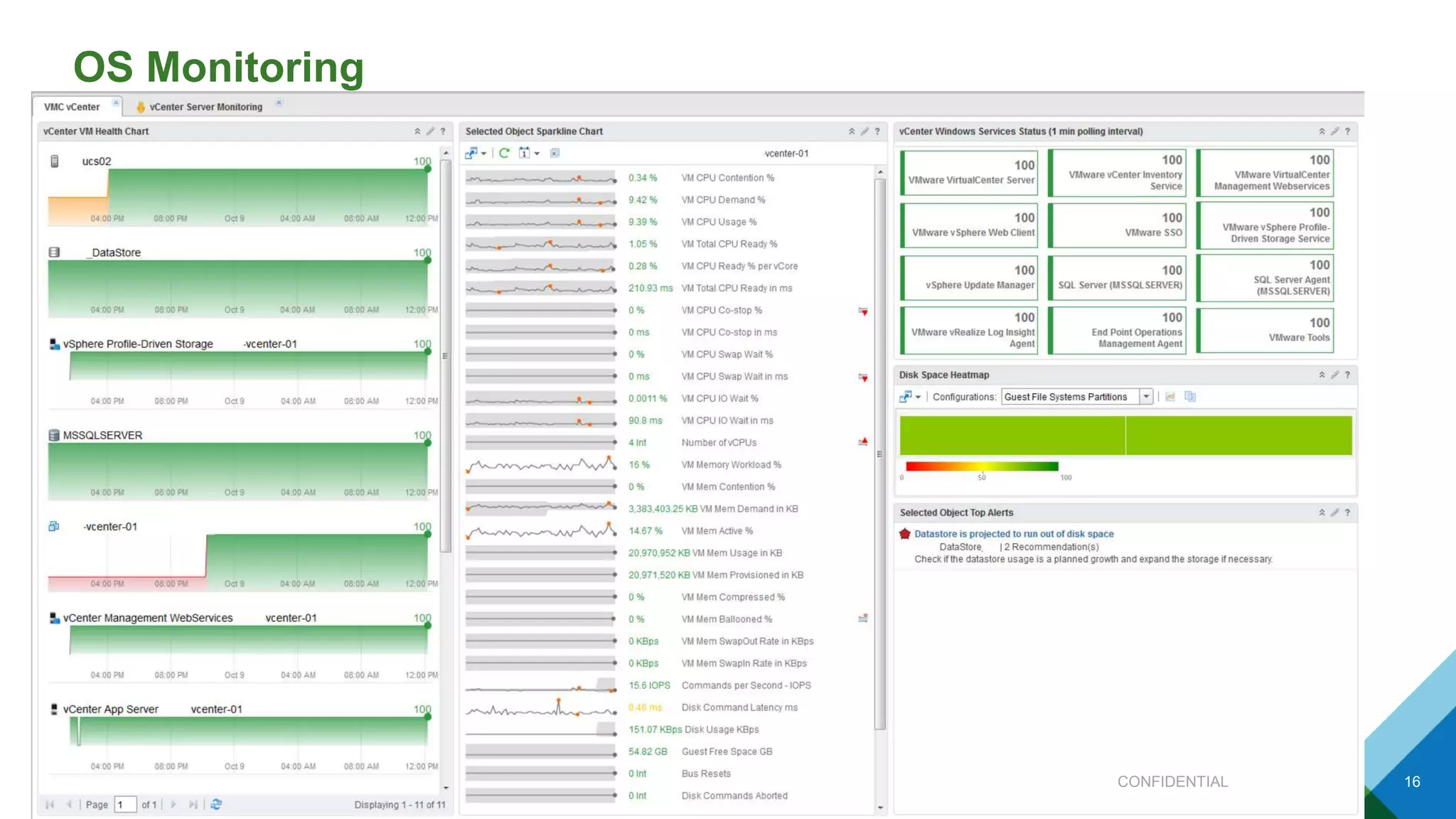Go to previous page in health chart pager
The image size is (1456, 819).
pyautogui.click(x=69, y=804)
